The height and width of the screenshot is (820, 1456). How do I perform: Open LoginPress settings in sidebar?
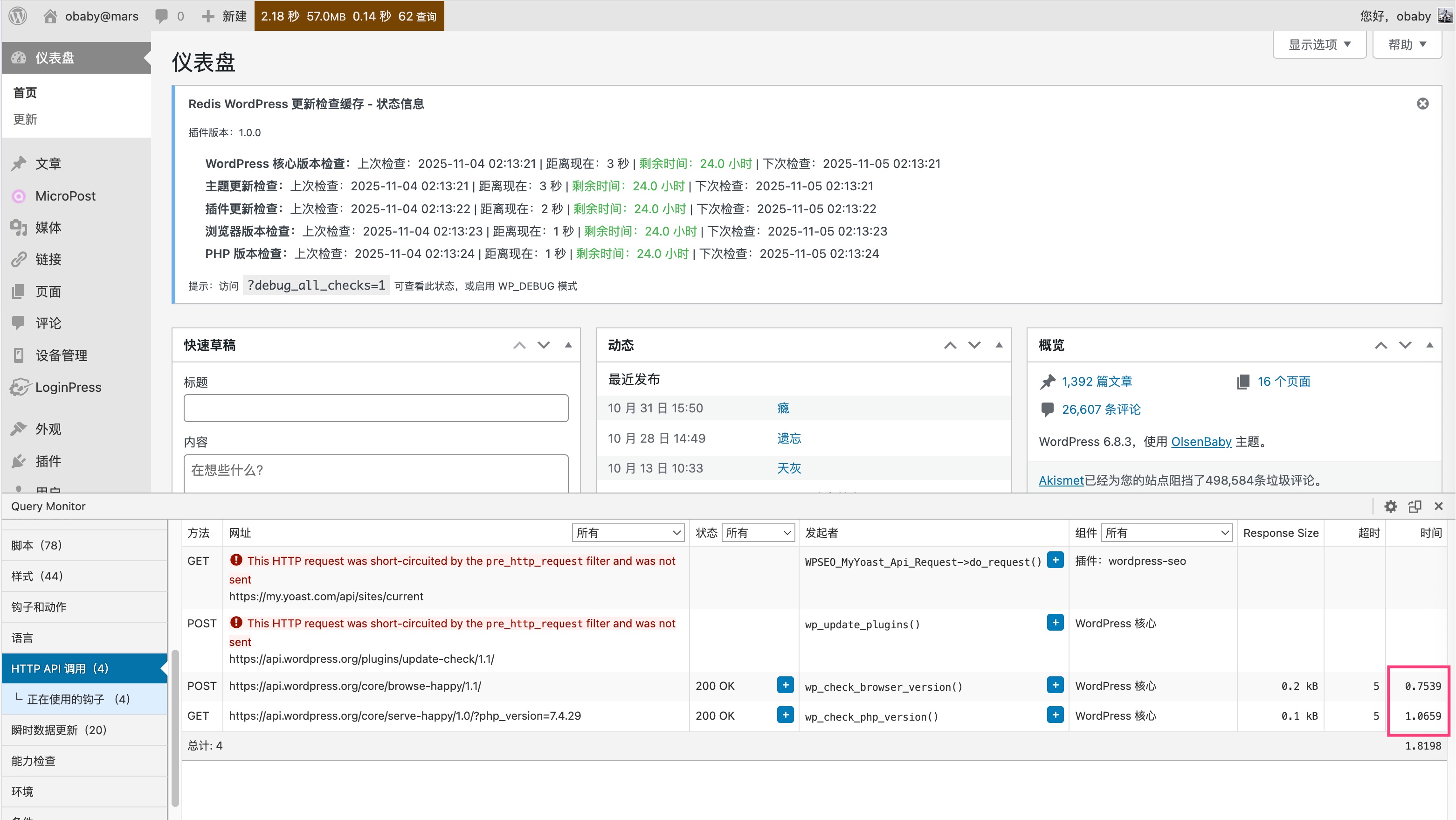point(68,388)
